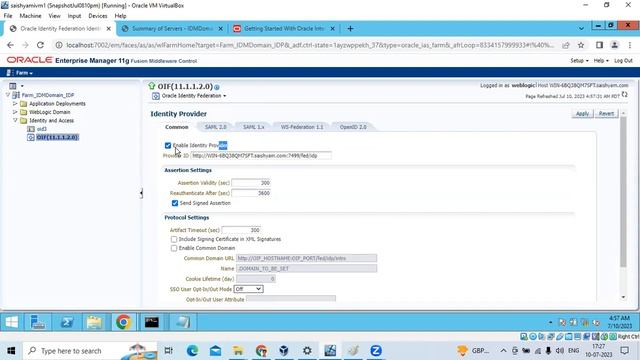
Task: Click the refresh page icon near Page Refreshed
Action: tap(625, 95)
